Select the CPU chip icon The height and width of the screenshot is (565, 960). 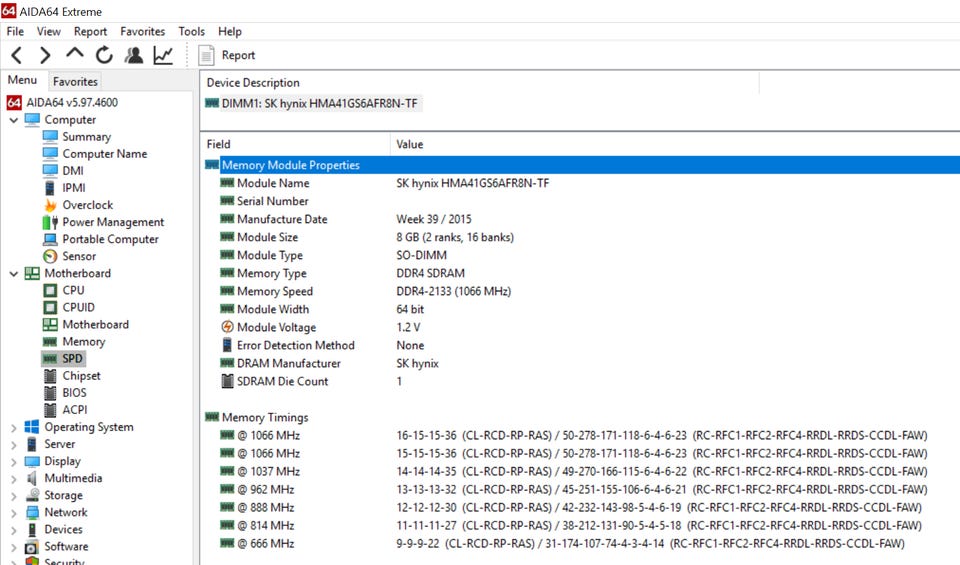[50, 290]
